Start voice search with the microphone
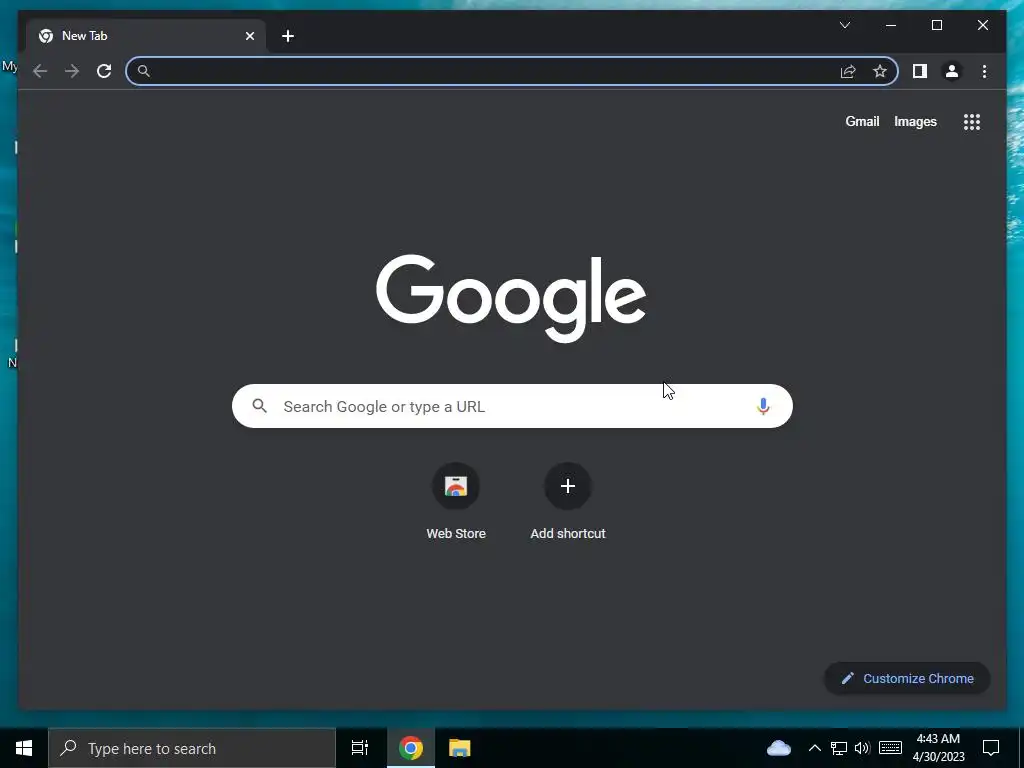Image resolution: width=1024 pixels, height=768 pixels. [x=763, y=406]
